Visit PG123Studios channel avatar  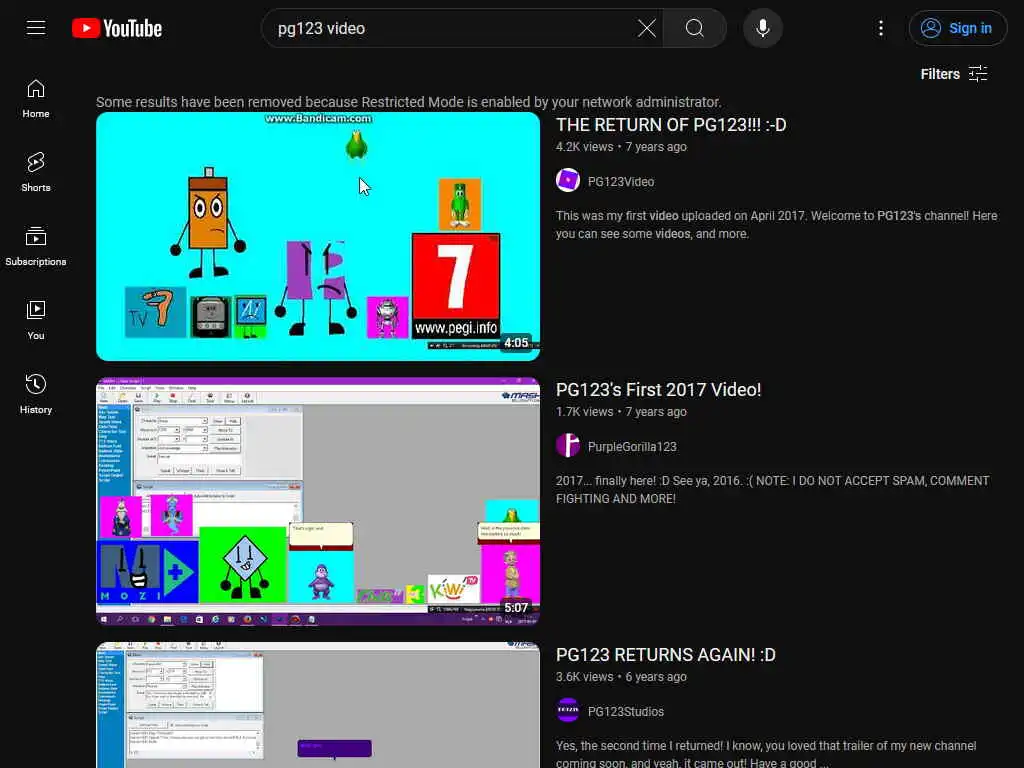[x=568, y=710]
